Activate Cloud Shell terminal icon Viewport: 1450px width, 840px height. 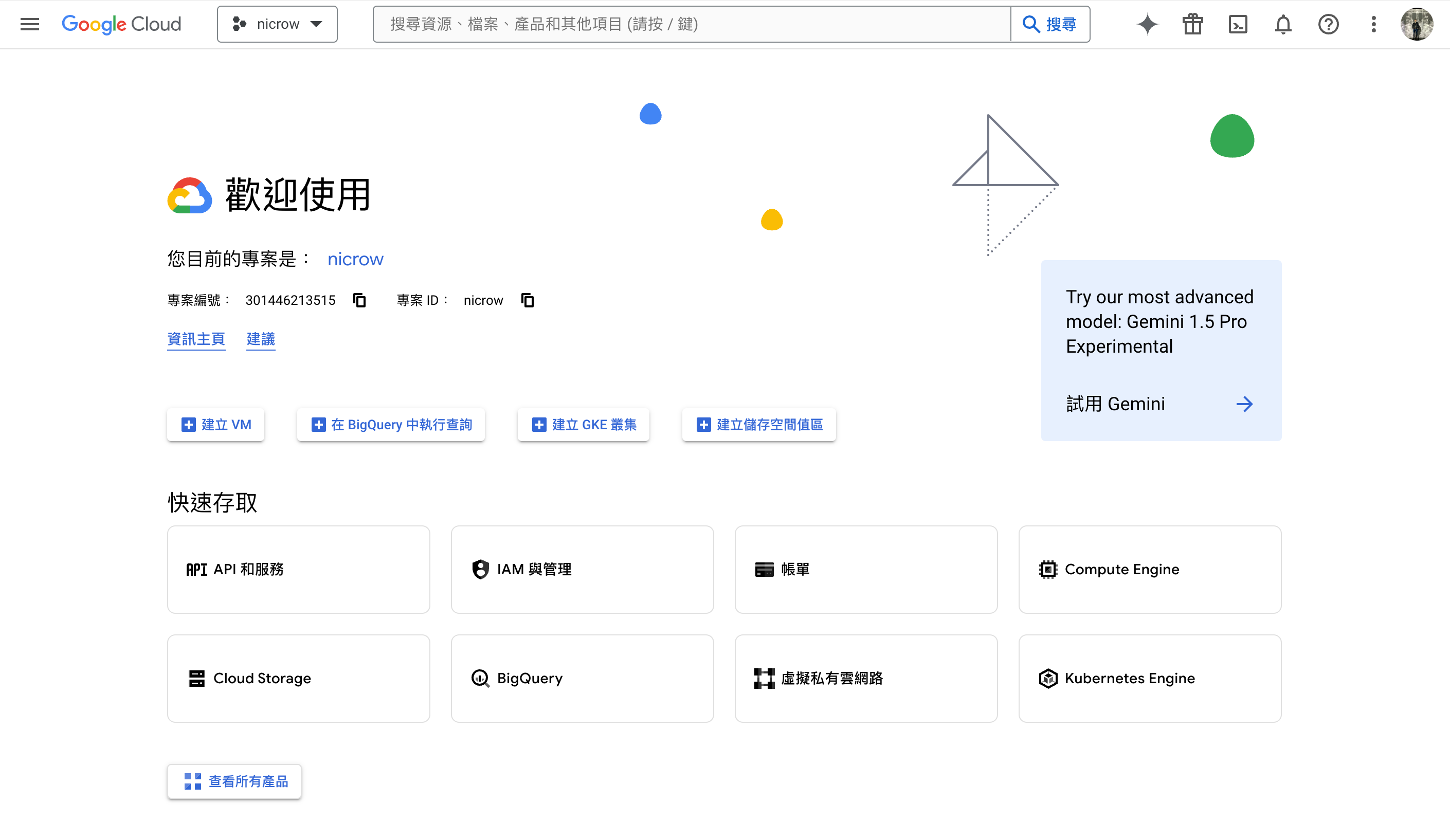coord(1238,24)
